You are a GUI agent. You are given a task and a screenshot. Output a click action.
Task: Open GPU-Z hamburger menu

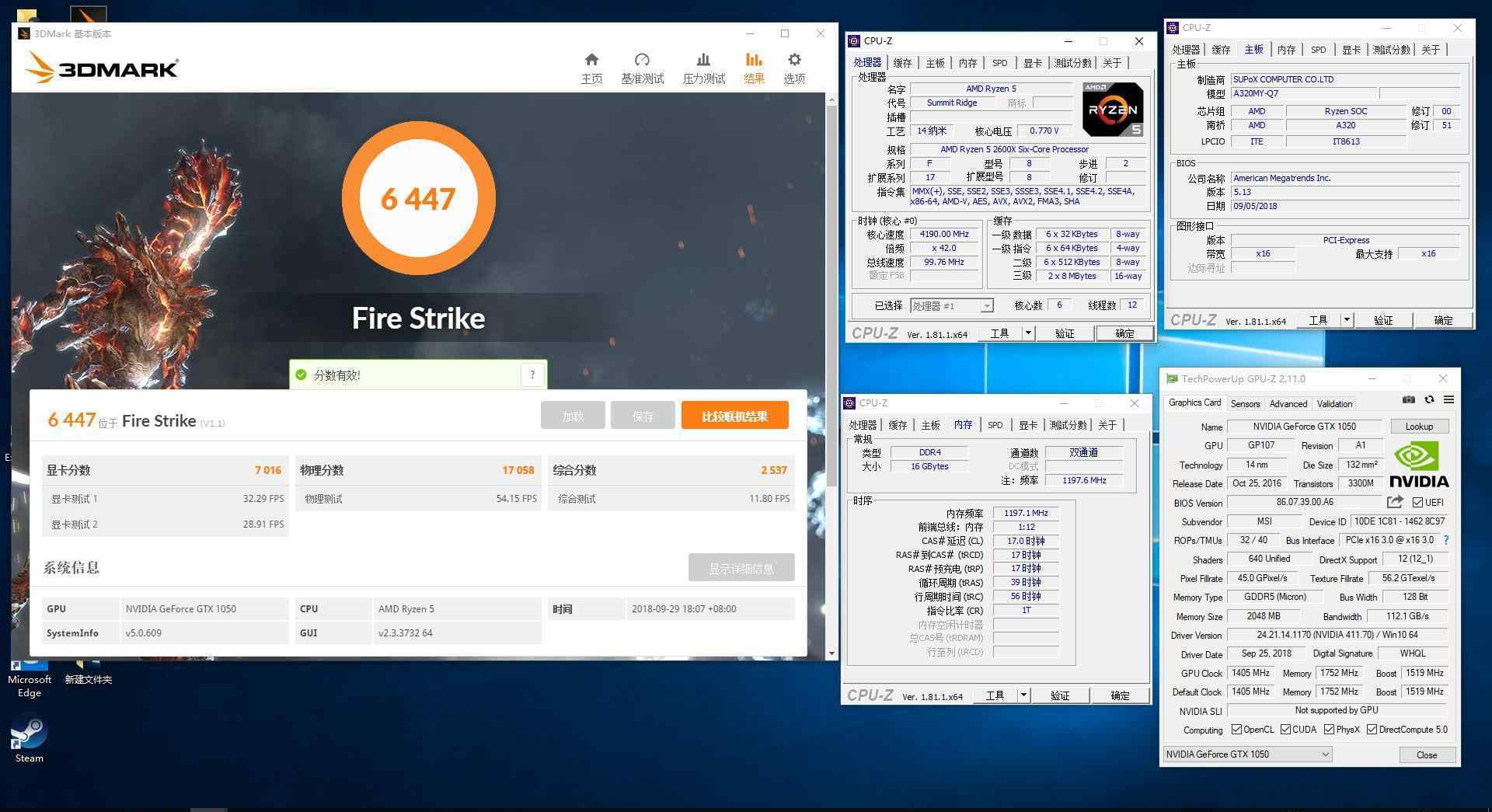tap(1448, 399)
